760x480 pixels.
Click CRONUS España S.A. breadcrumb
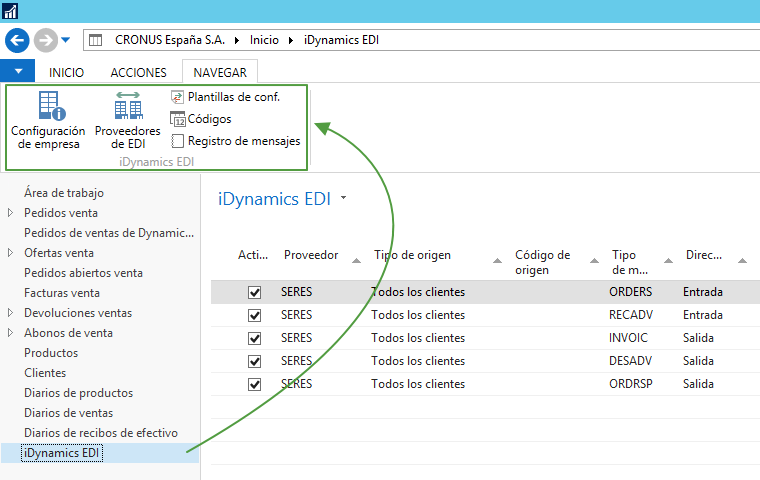click(x=170, y=40)
